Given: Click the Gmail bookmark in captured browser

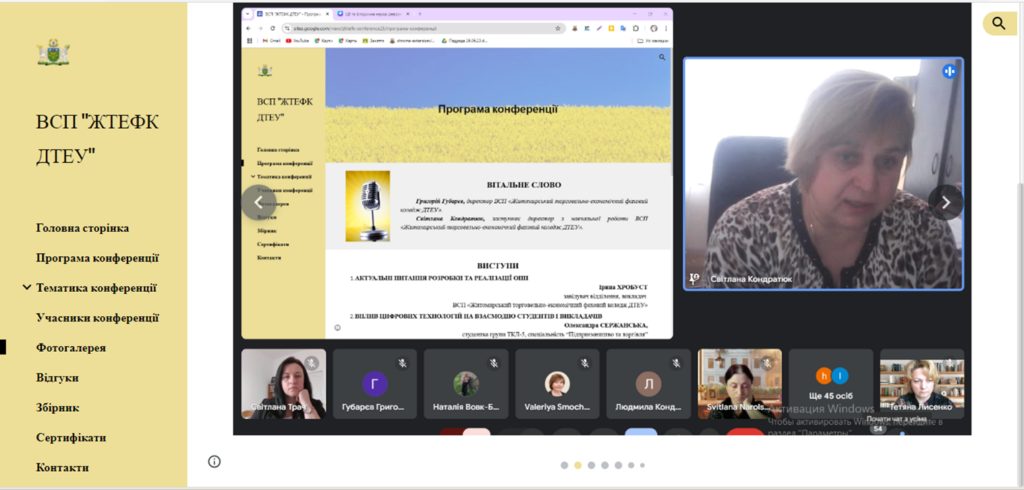Looking at the screenshot, I should (x=272, y=41).
